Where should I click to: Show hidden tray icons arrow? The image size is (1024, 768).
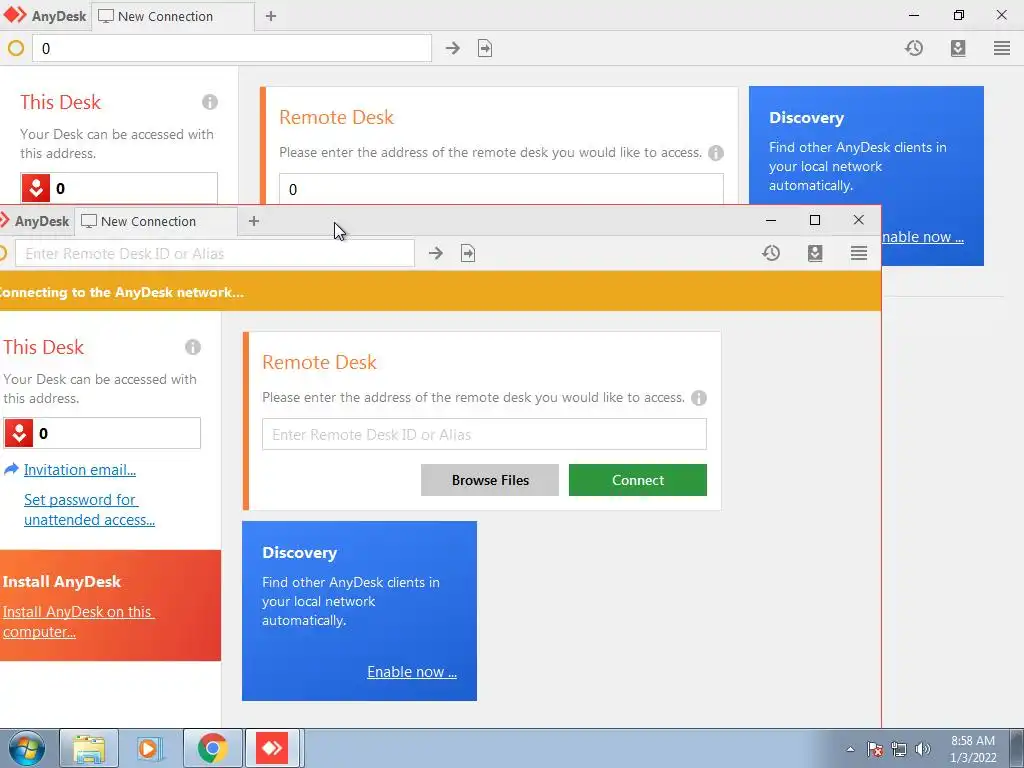point(850,750)
